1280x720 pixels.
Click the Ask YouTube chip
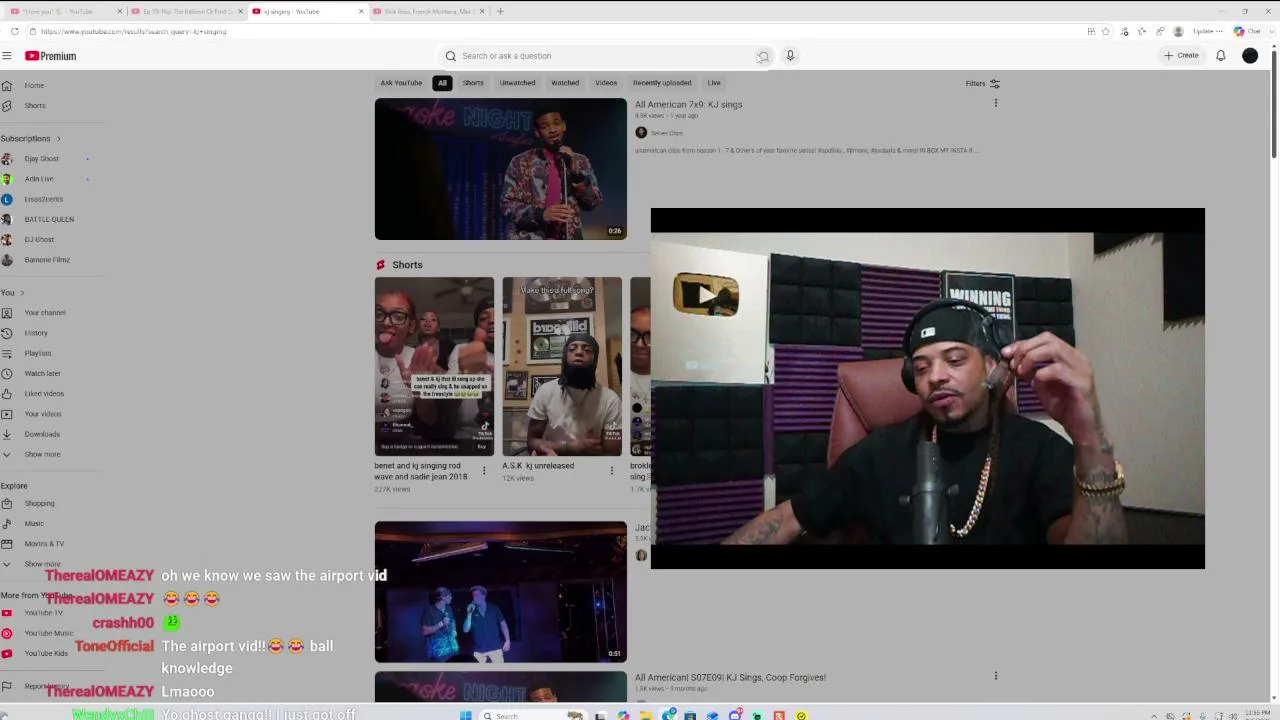pyautogui.click(x=401, y=83)
